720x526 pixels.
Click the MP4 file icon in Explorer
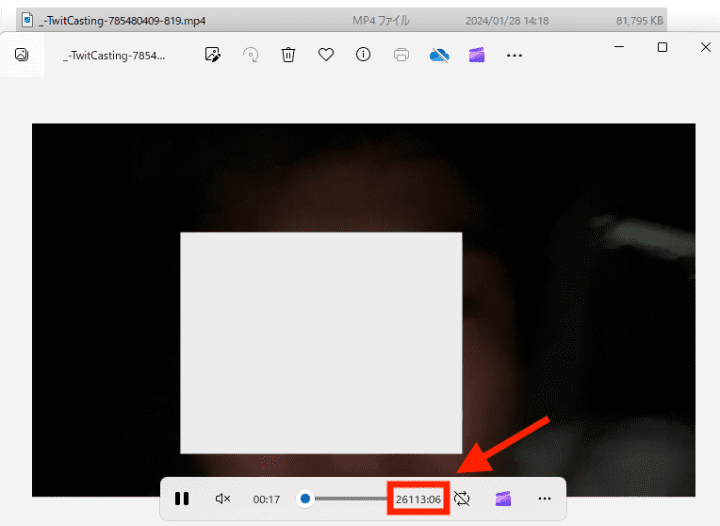click(28, 20)
